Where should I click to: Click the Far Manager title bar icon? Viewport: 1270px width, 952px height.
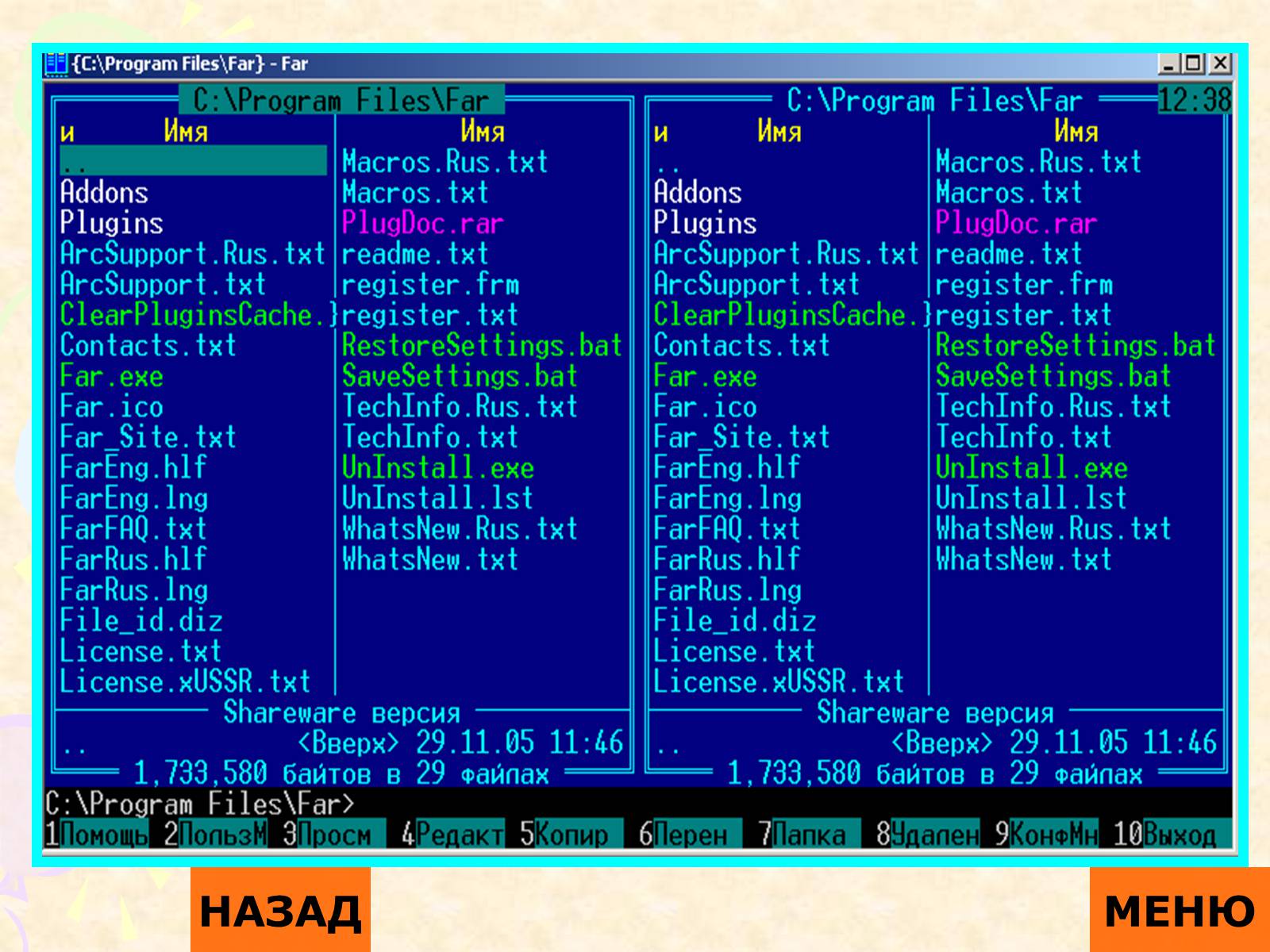click(56, 64)
